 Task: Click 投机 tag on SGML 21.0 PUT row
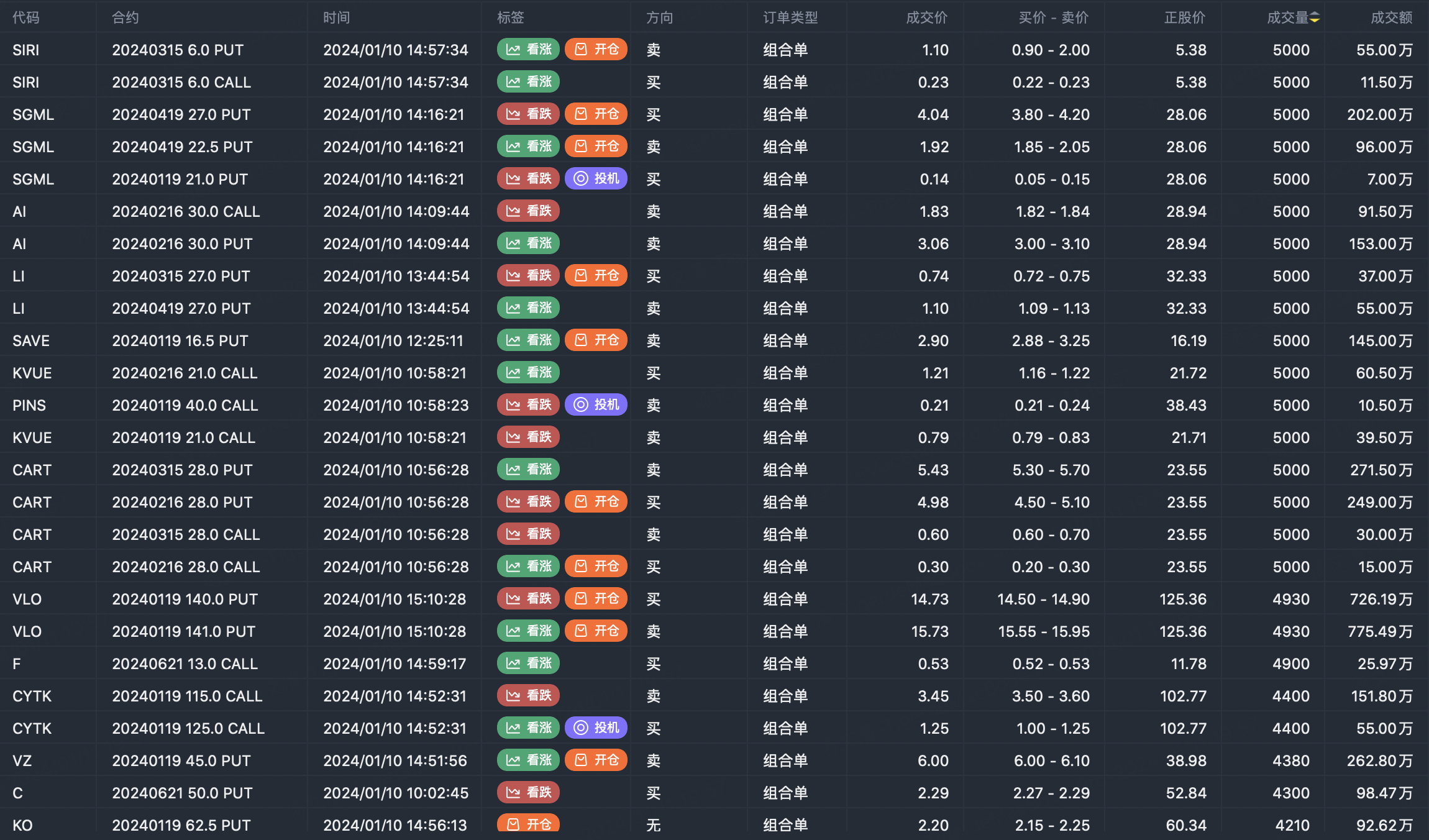click(x=596, y=179)
